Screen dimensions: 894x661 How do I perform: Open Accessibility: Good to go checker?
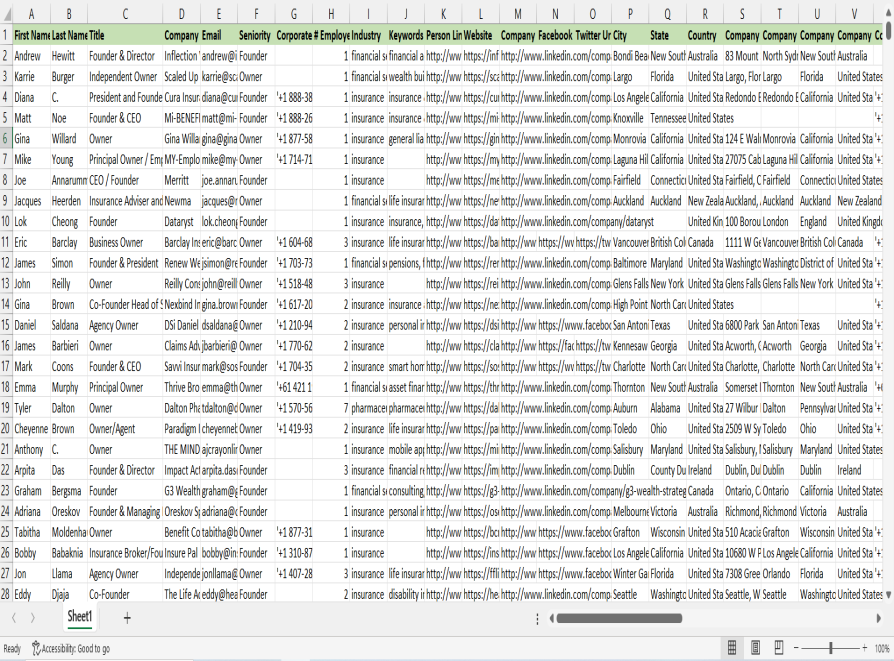(71, 648)
